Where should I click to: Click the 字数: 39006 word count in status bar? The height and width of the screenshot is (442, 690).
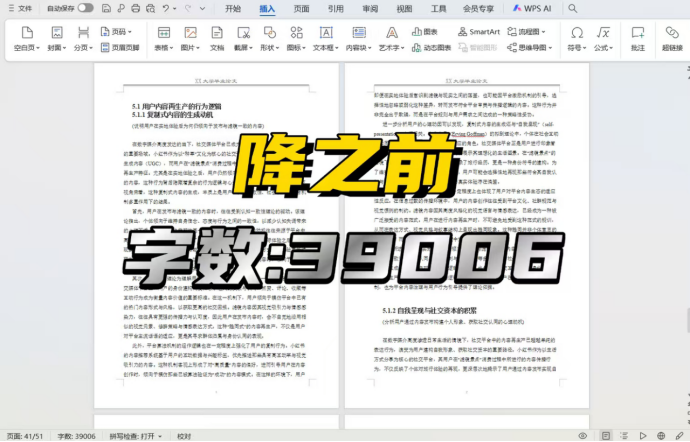point(76,436)
